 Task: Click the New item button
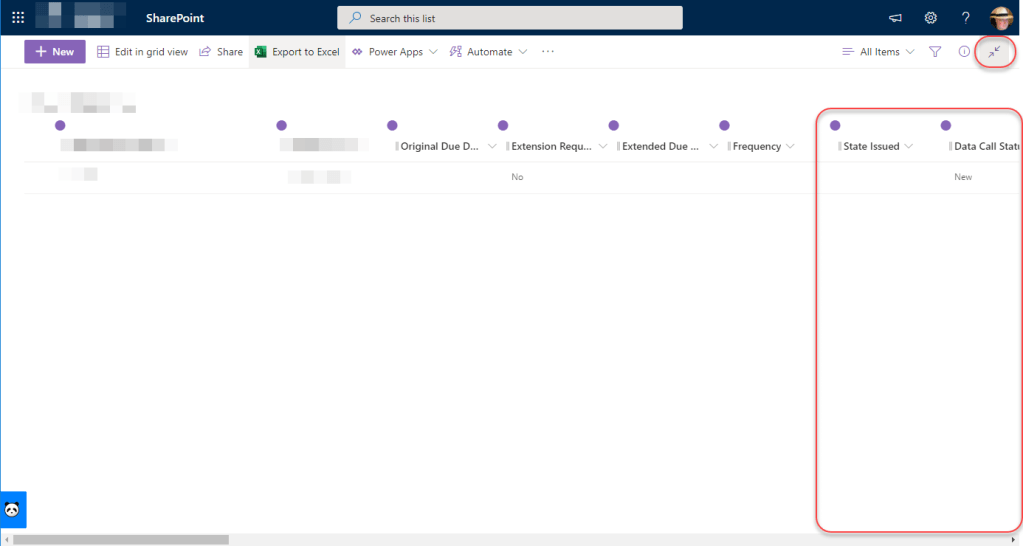click(x=55, y=52)
